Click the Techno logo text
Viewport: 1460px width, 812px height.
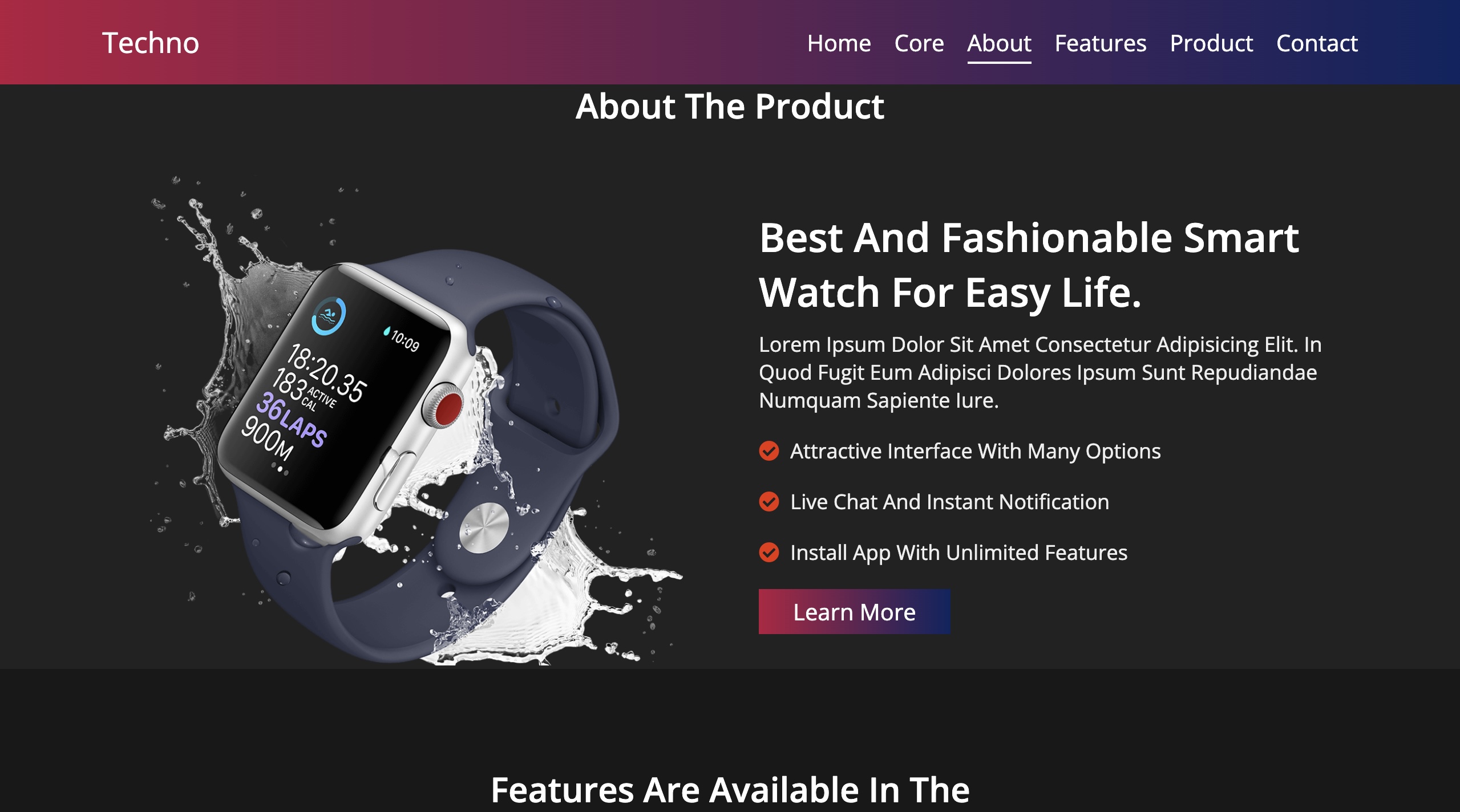click(151, 43)
